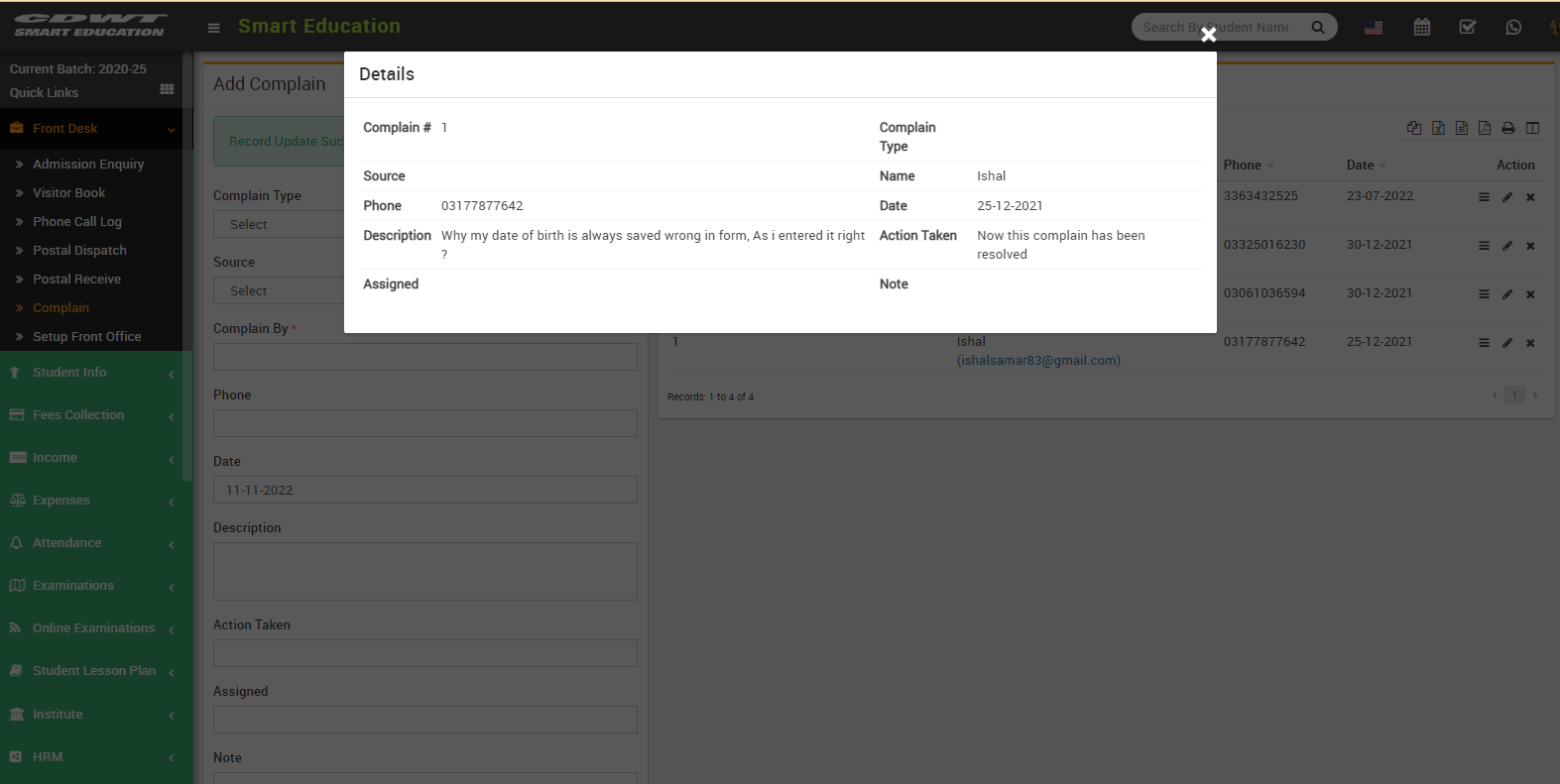Export the complain list to PDF
Image resolution: width=1560 pixels, height=784 pixels.
coord(1485,128)
